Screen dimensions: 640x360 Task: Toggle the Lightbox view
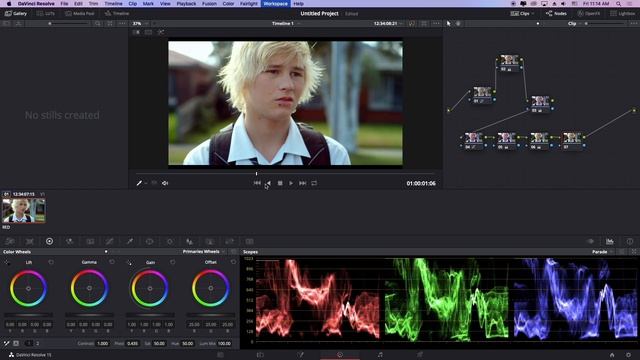pos(622,13)
